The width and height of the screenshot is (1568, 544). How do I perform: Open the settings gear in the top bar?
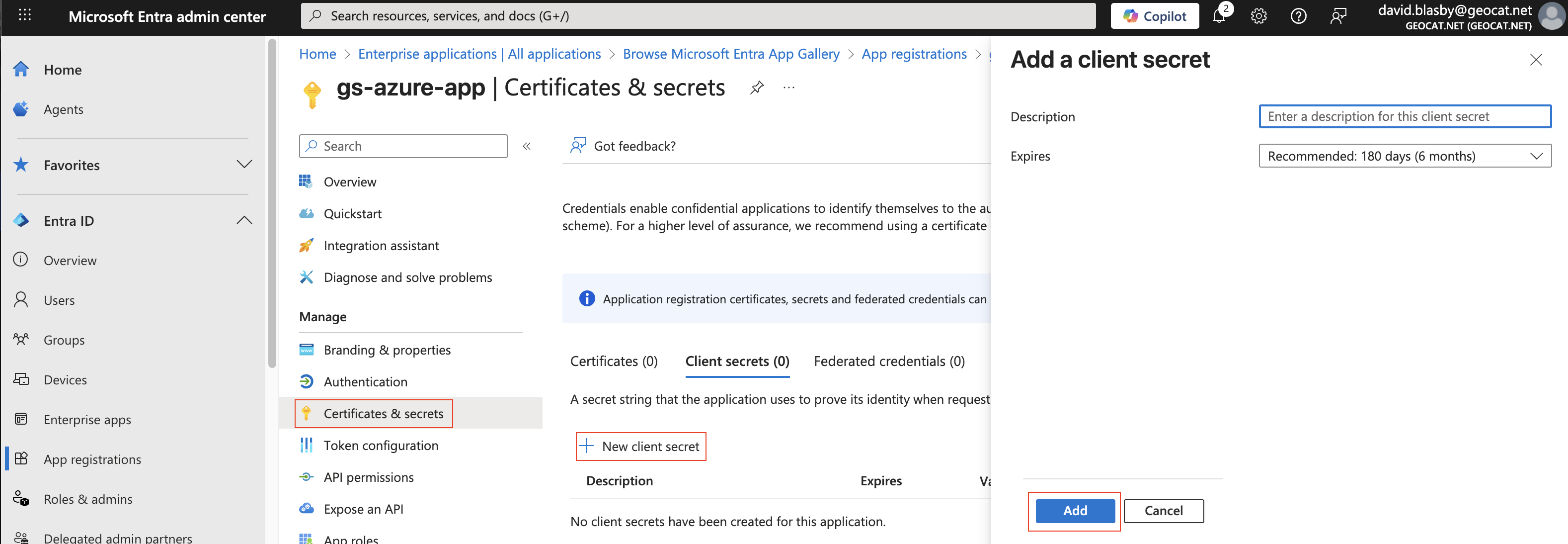[1259, 16]
